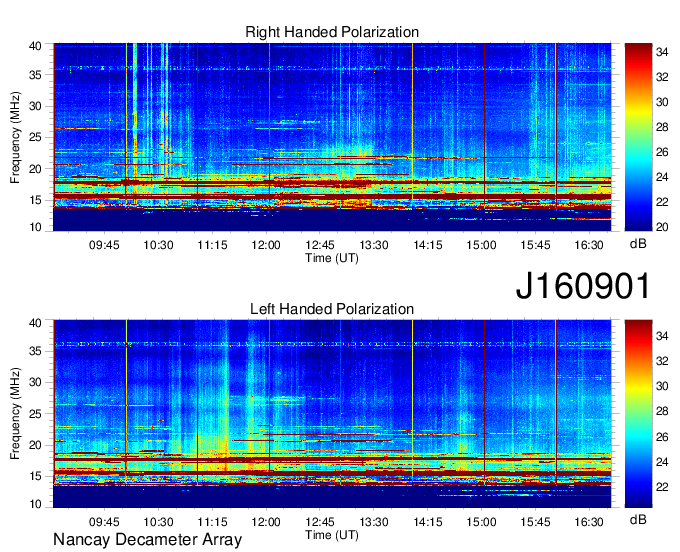Click the 10:30 time tick under Left Handed plot

[x=158, y=522]
